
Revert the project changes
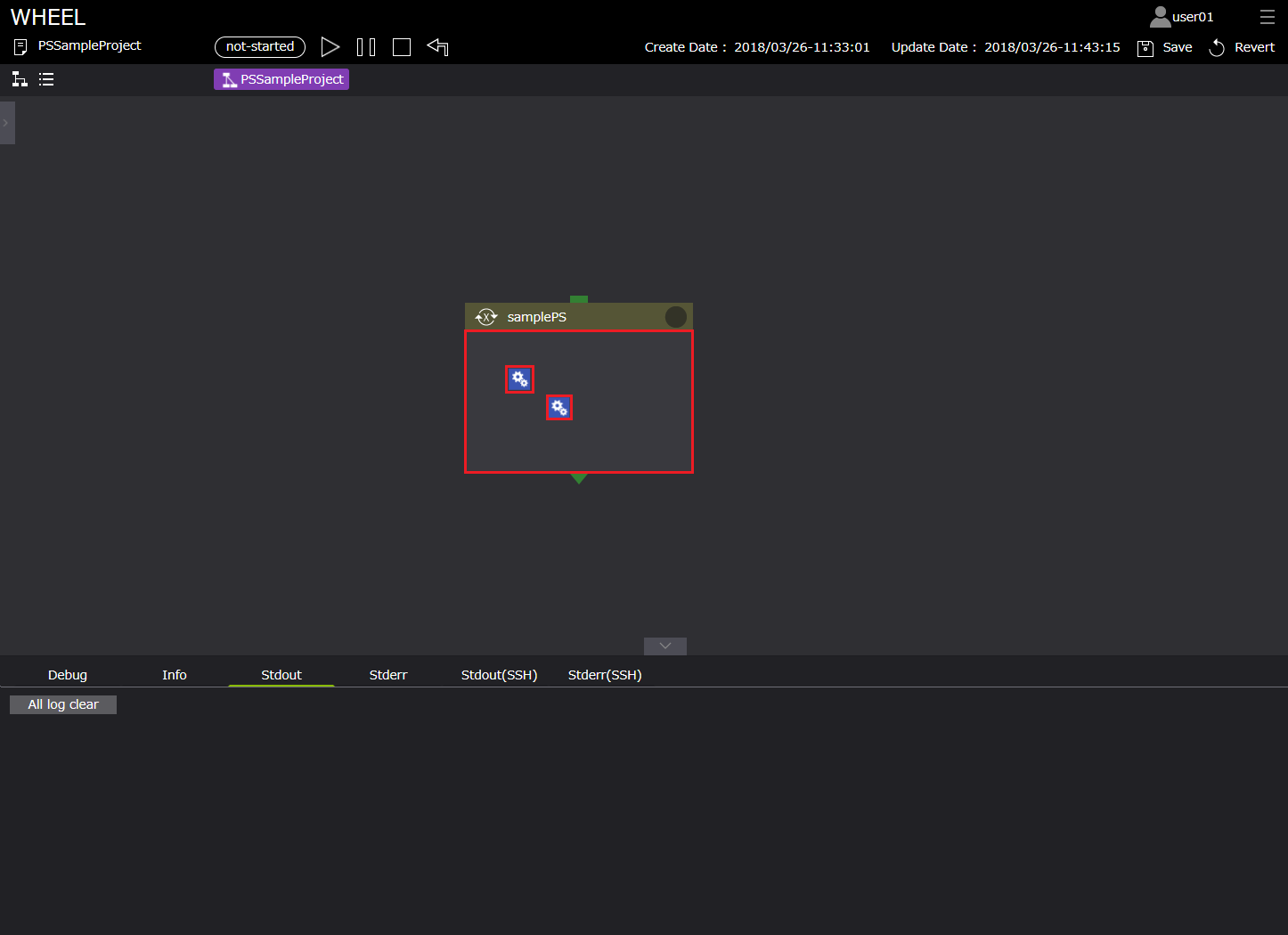1242,47
